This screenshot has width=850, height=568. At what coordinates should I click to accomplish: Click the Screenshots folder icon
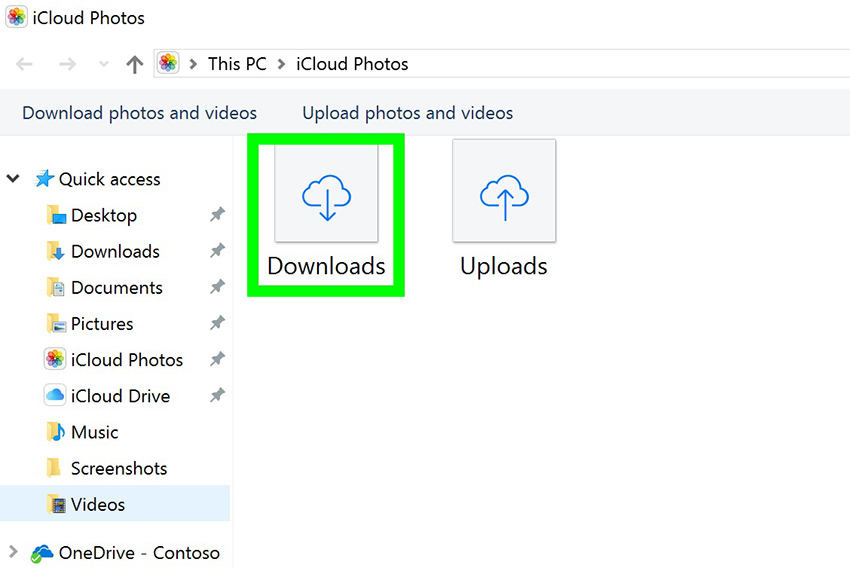pyautogui.click(x=54, y=467)
